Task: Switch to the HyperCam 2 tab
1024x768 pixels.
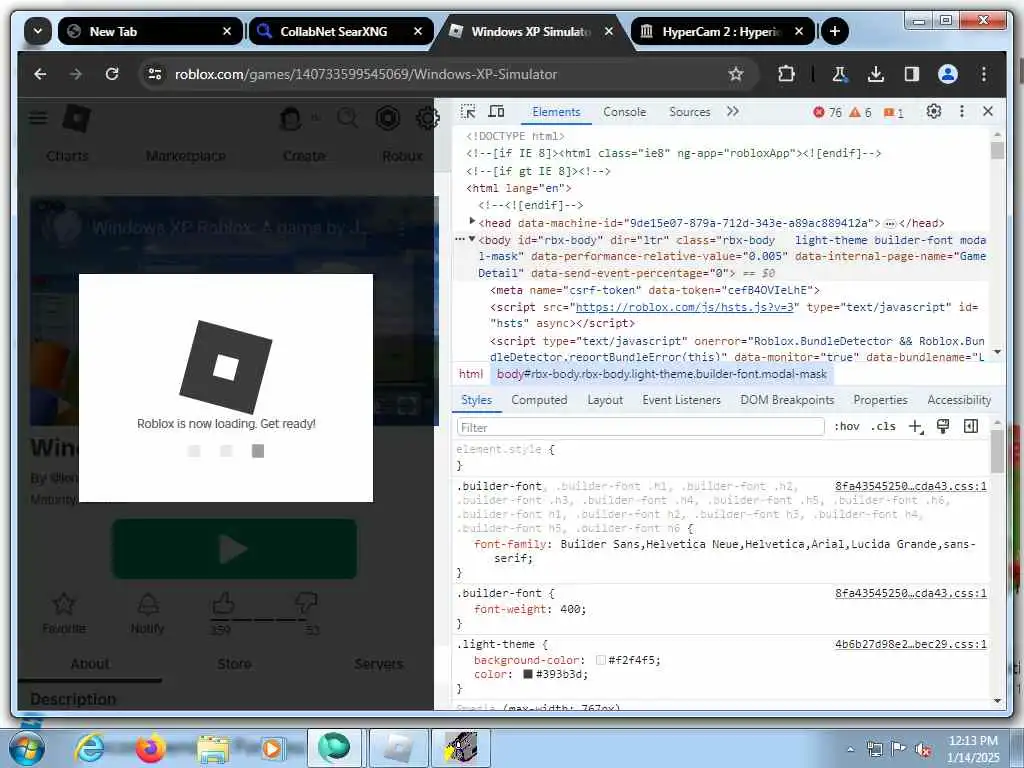Action: (x=723, y=31)
